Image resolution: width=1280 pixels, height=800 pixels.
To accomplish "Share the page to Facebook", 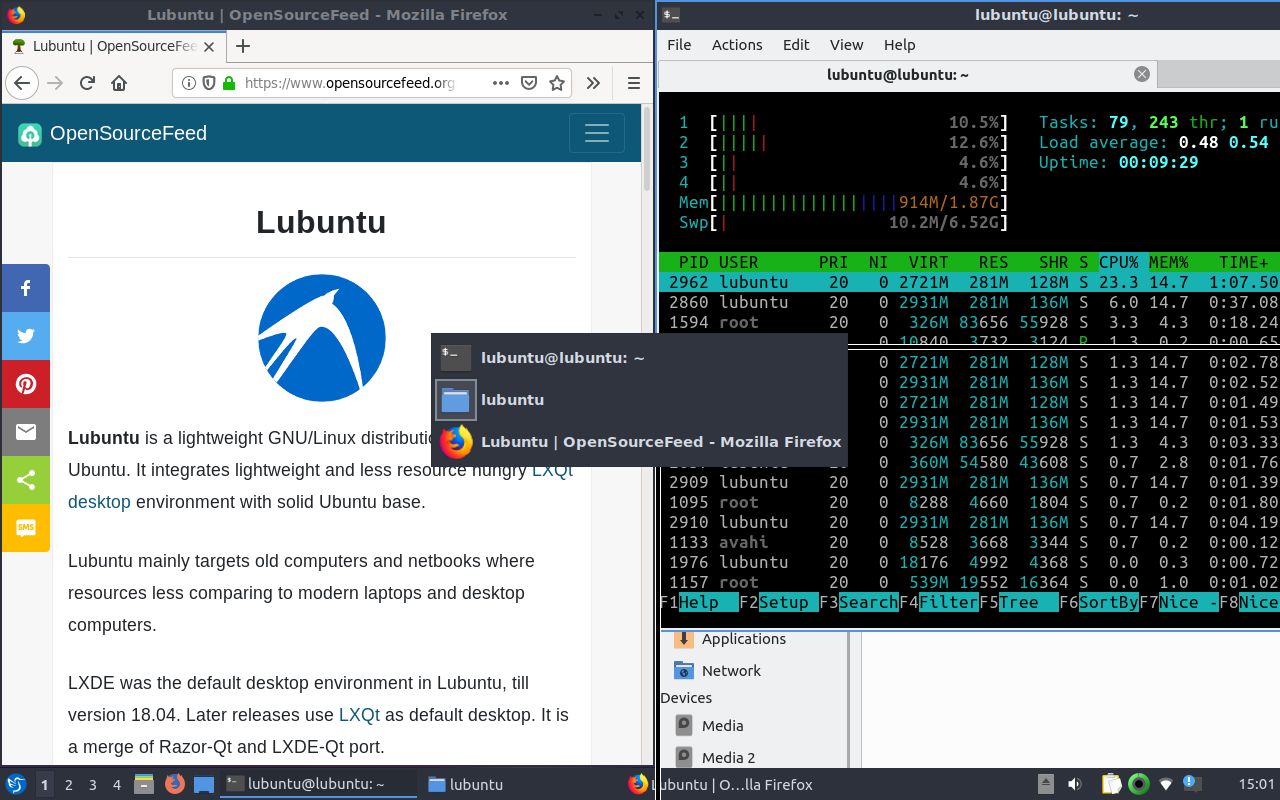I will pos(25,288).
